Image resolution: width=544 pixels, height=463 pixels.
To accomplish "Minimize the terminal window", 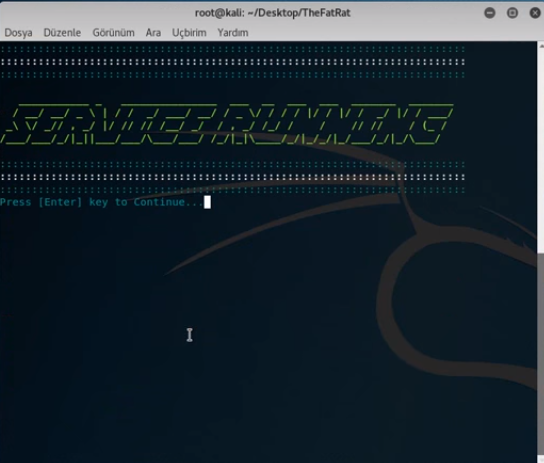I will coord(490,13).
